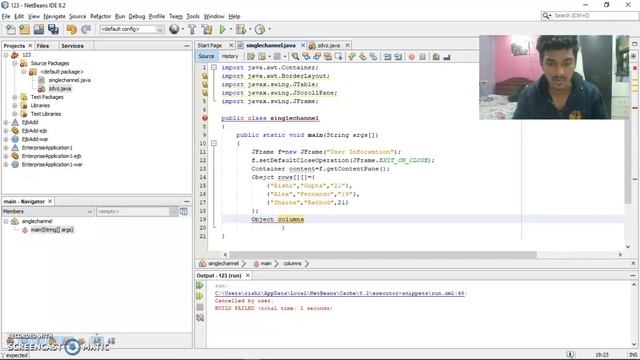Click the editor horizontal scrollbar
This screenshot has width=640, height=360.
pyautogui.click(x=383, y=255)
